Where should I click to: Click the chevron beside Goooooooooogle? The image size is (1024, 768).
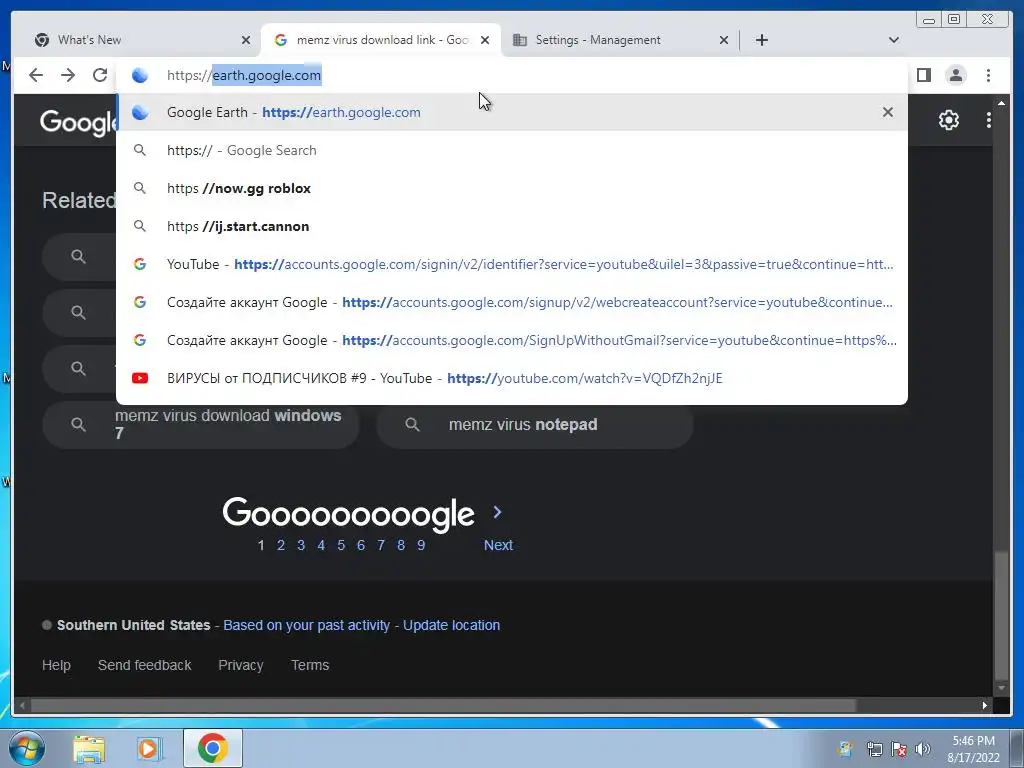(498, 512)
